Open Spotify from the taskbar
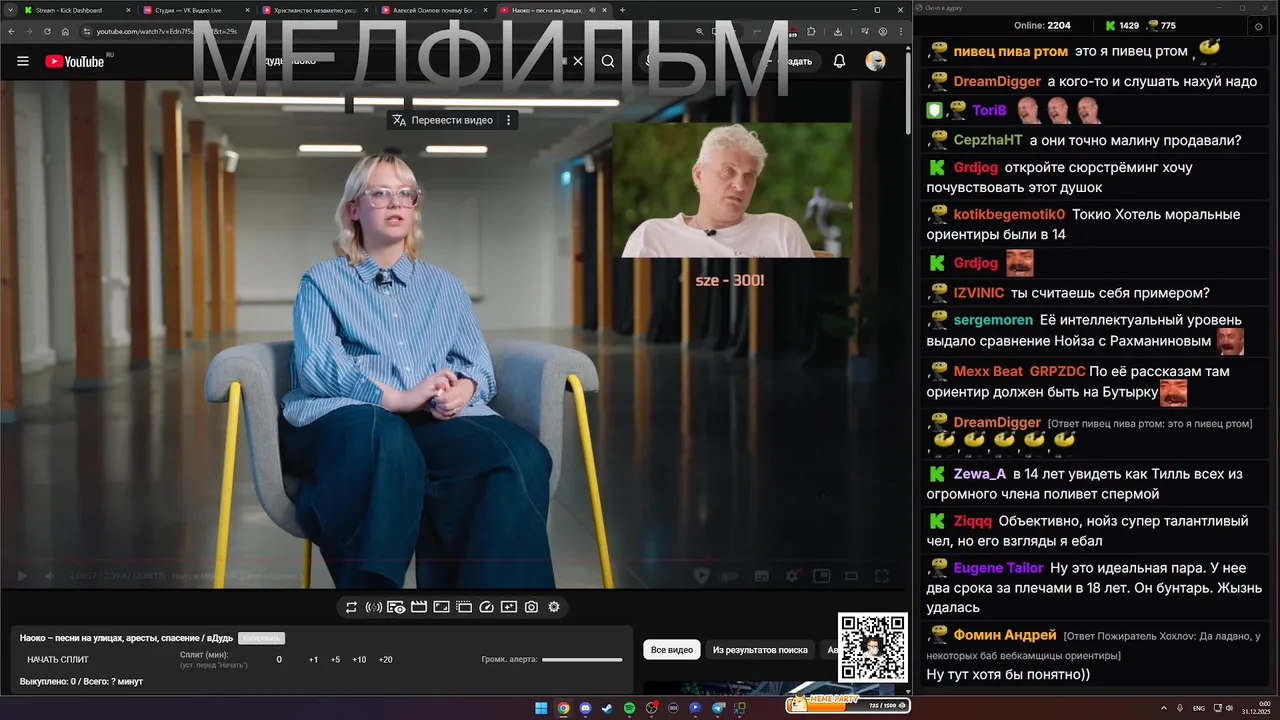 [x=629, y=708]
